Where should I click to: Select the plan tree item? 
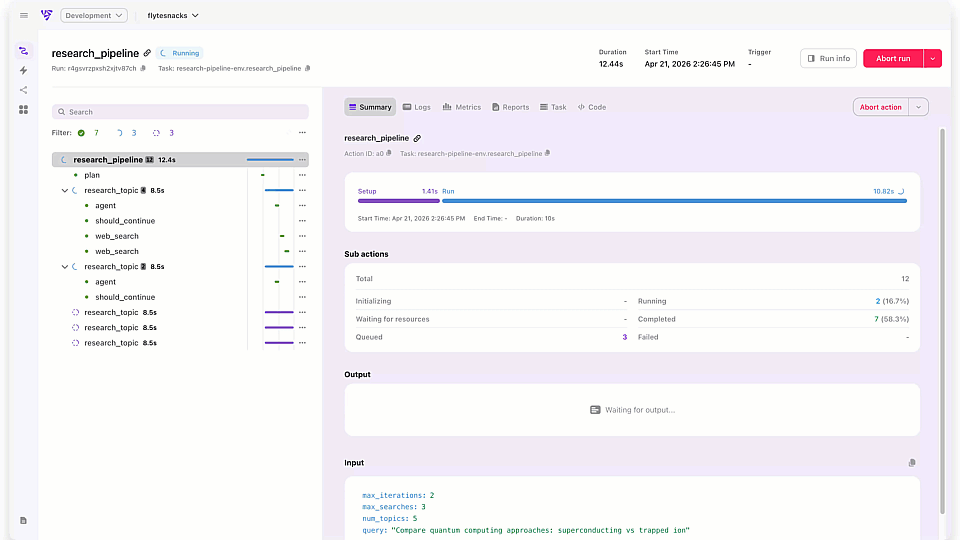click(92, 175)
